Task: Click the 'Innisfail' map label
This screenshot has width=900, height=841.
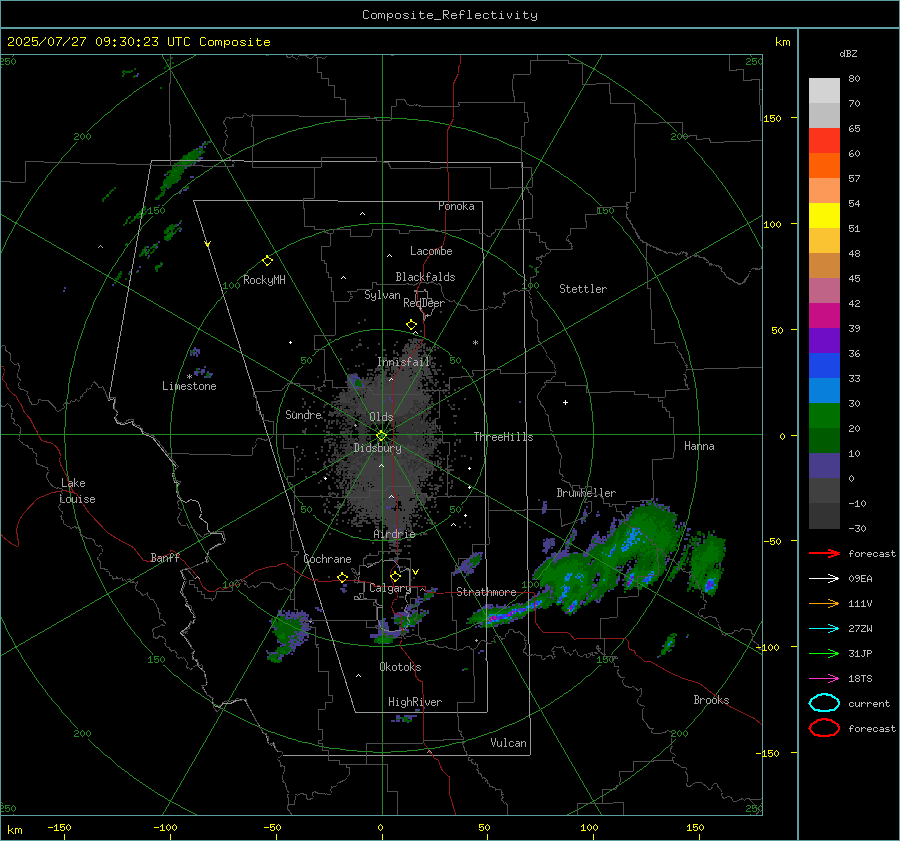Action: [x=404, y=362]
